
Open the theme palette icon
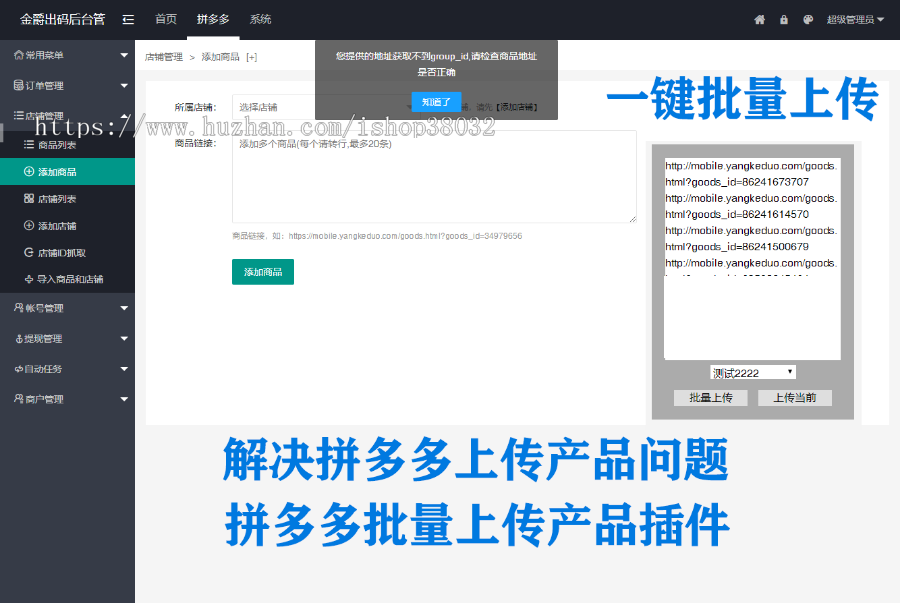[x=808, y=20]
